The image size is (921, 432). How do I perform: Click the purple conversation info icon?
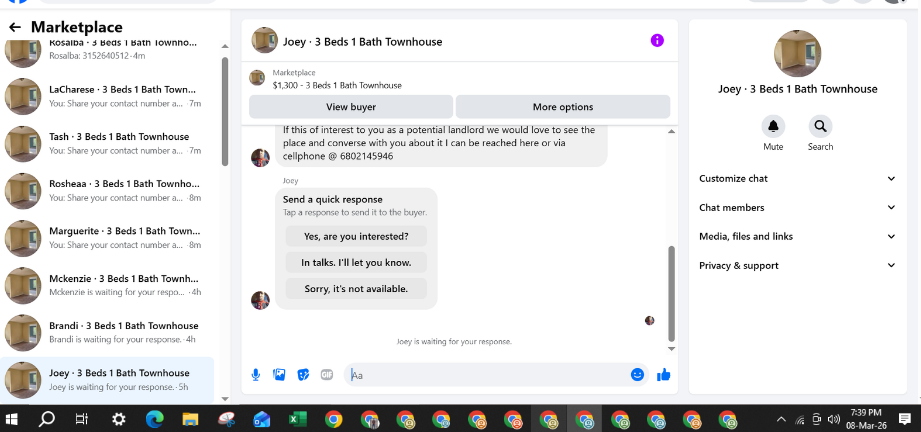coord(657,41)
